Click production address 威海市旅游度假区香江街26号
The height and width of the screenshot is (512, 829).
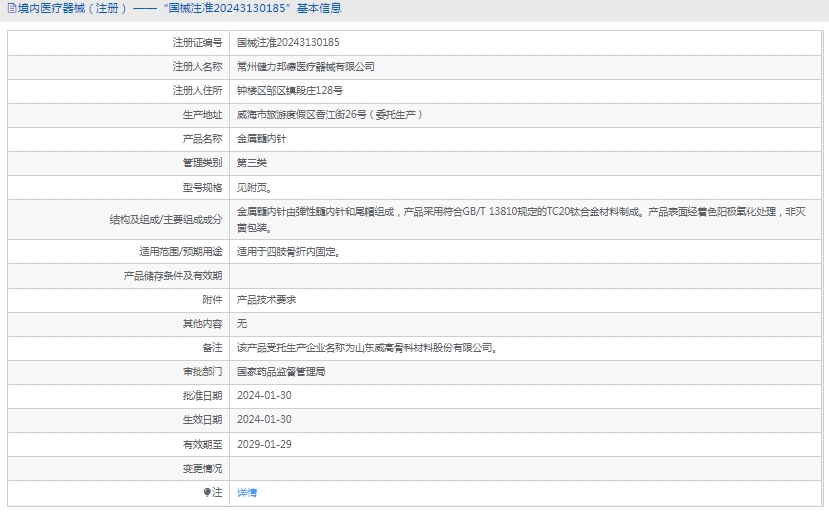coord(330,115)
